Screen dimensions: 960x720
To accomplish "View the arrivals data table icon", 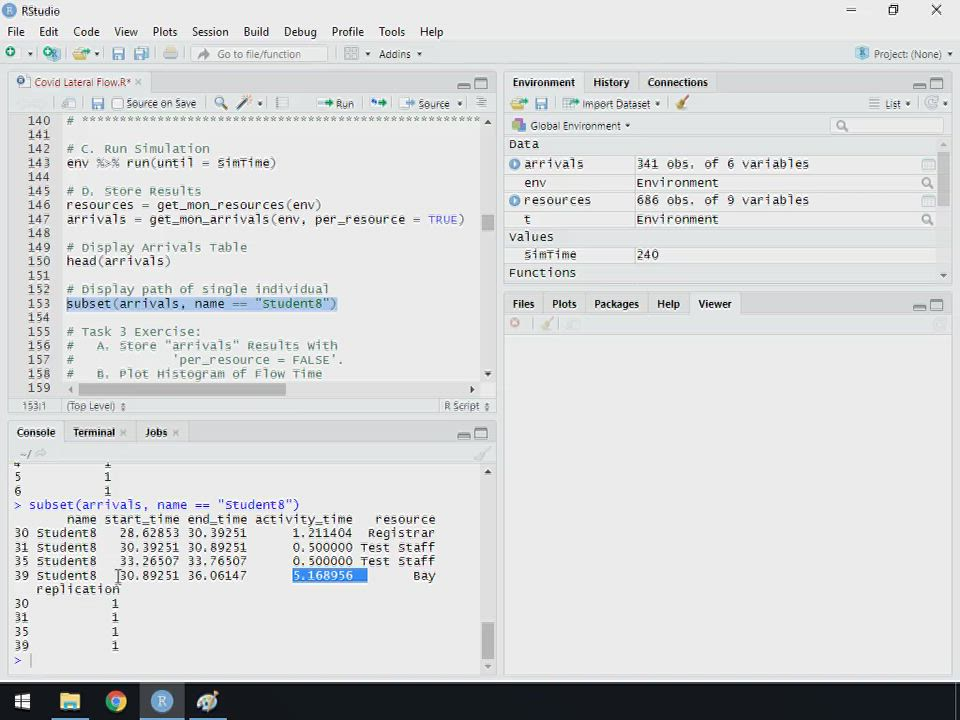I will (x=928, y=164).
